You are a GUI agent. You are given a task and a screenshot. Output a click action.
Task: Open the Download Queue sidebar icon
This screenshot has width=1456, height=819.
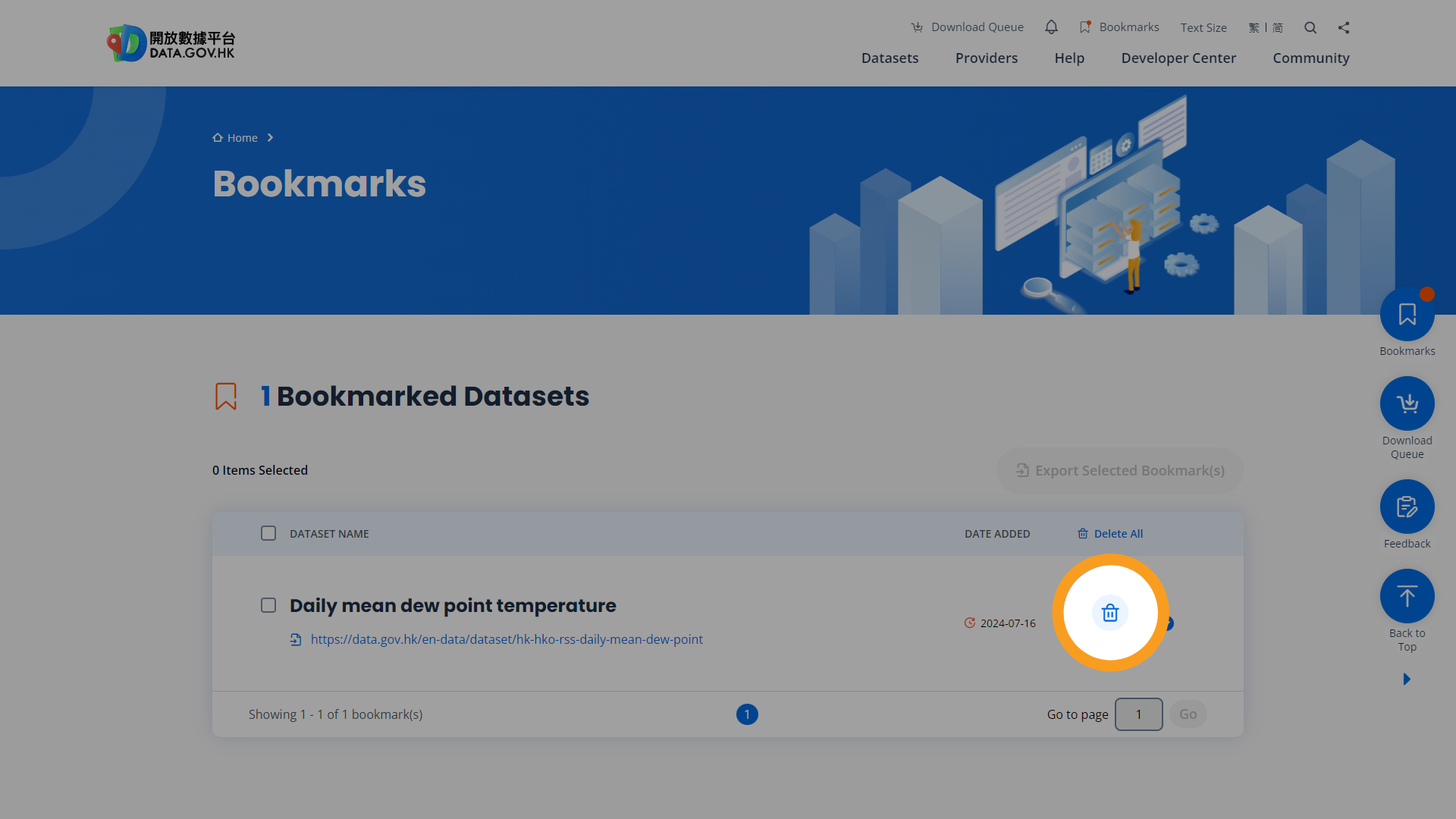1407,403
